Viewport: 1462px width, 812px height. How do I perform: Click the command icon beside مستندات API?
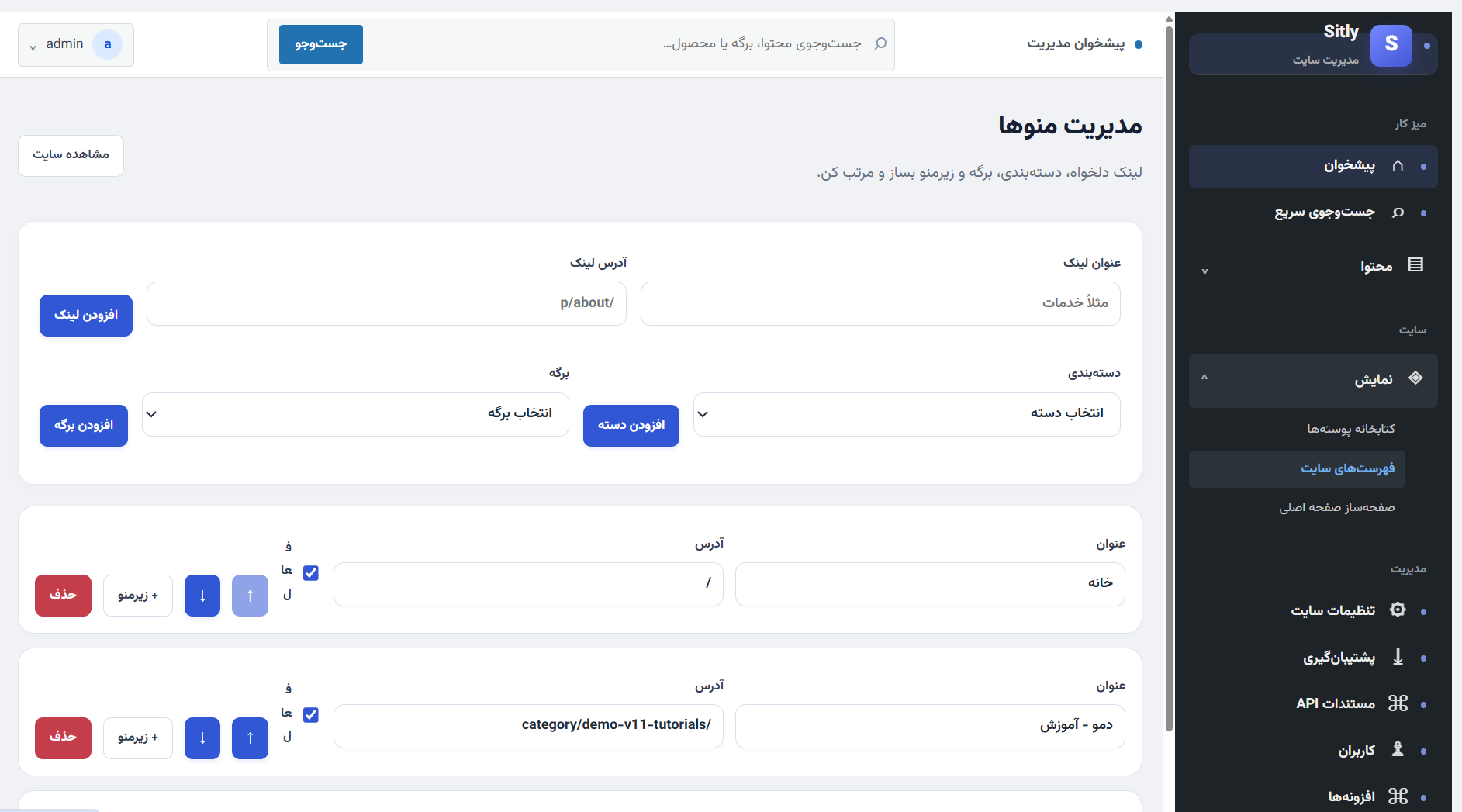1398,703
